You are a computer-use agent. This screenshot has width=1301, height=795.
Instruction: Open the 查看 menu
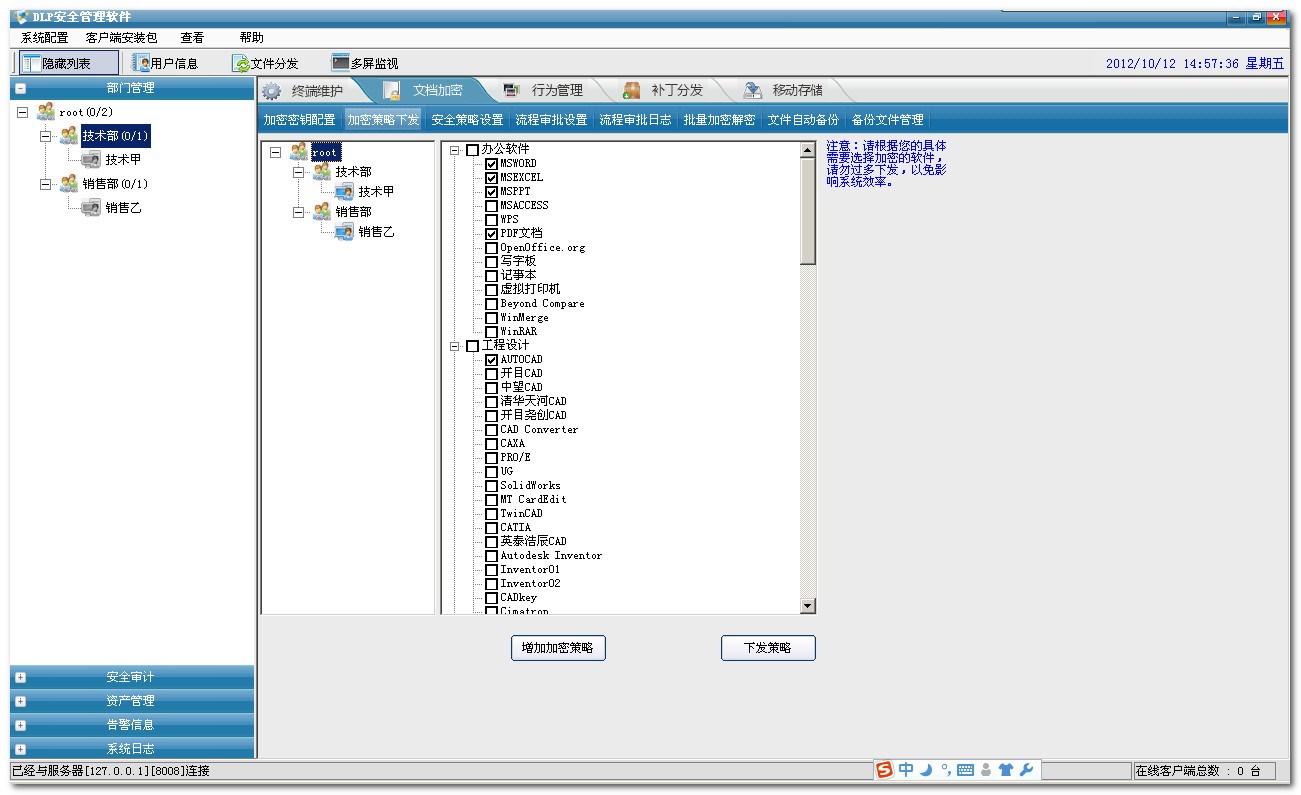[192, 38]
